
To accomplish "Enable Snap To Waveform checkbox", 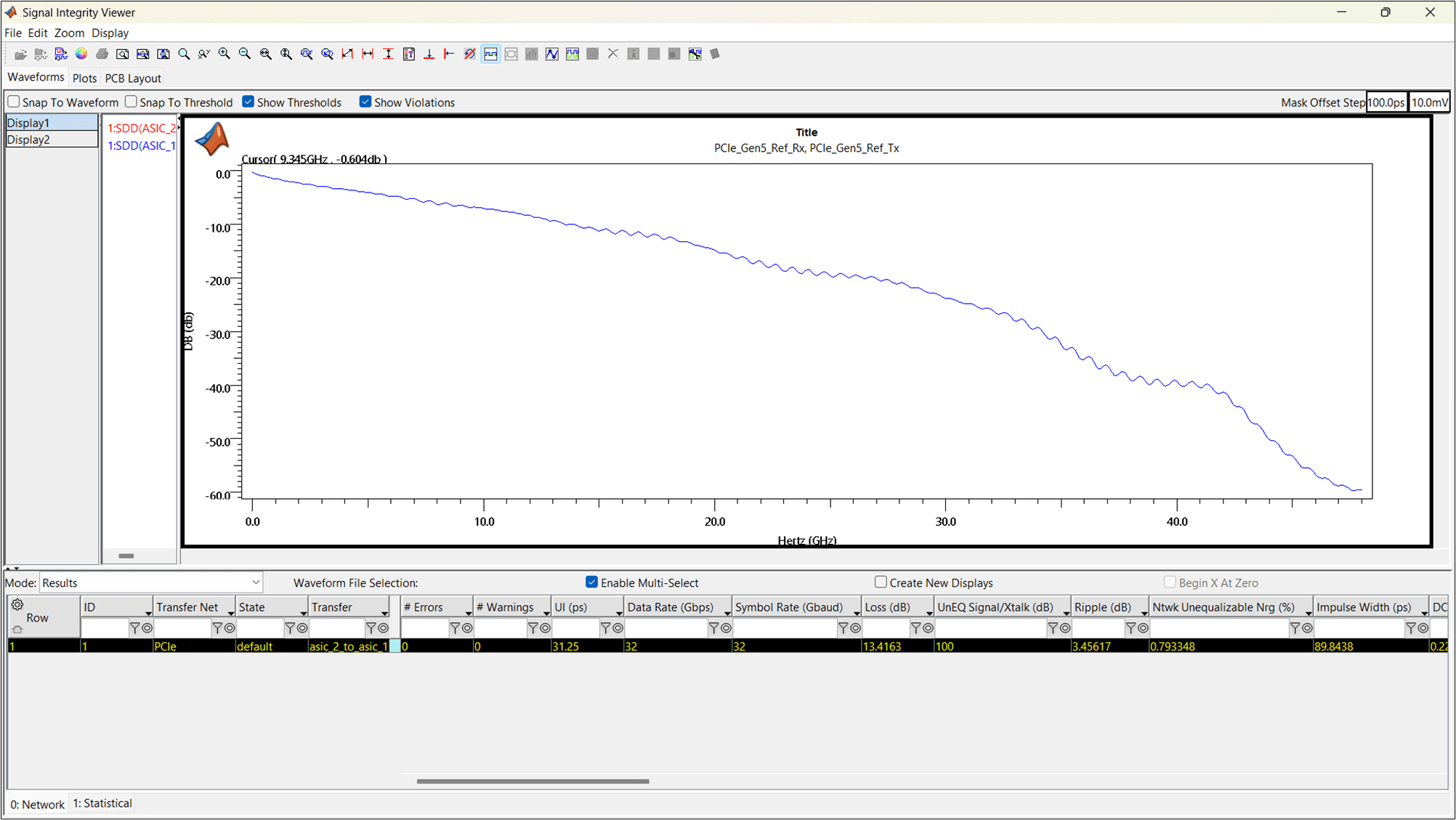I will click(14, 102).
